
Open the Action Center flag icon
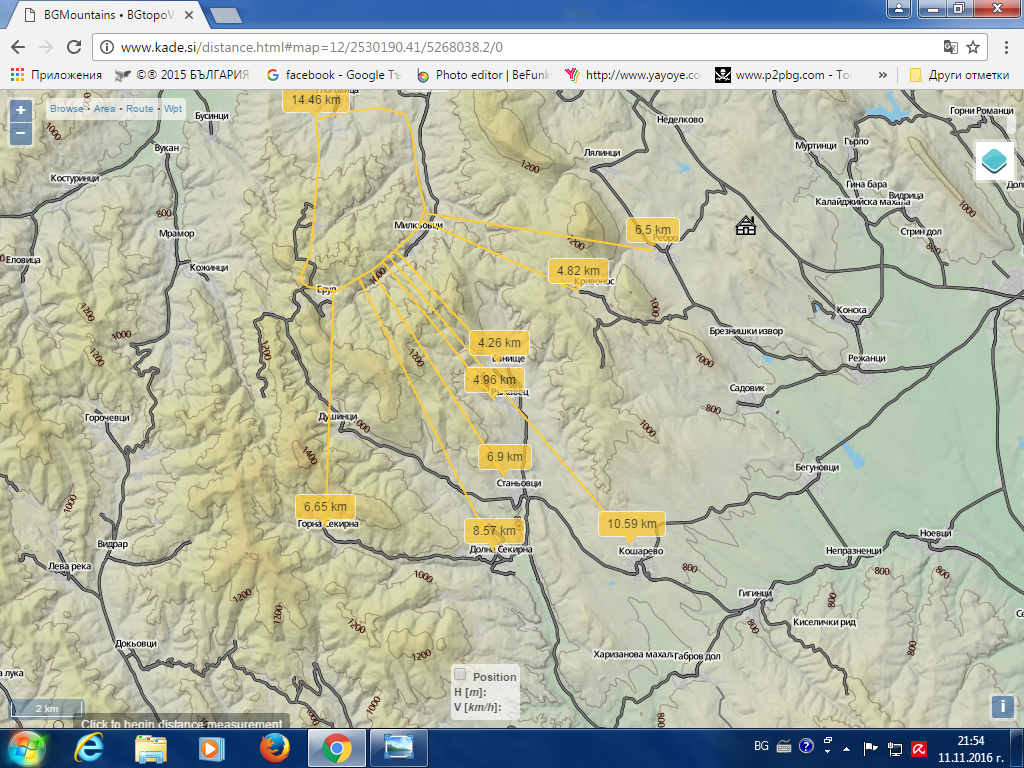pyautogui.click(x=870, y=748)
